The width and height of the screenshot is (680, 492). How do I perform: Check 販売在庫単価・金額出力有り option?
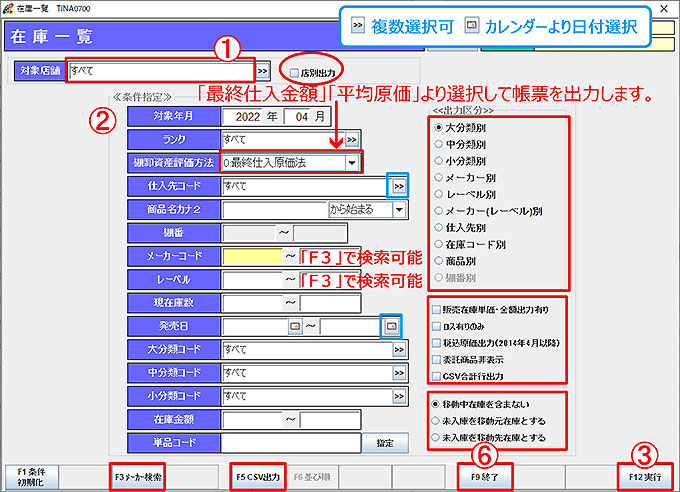pyautogui.click(x=437, y=310)
